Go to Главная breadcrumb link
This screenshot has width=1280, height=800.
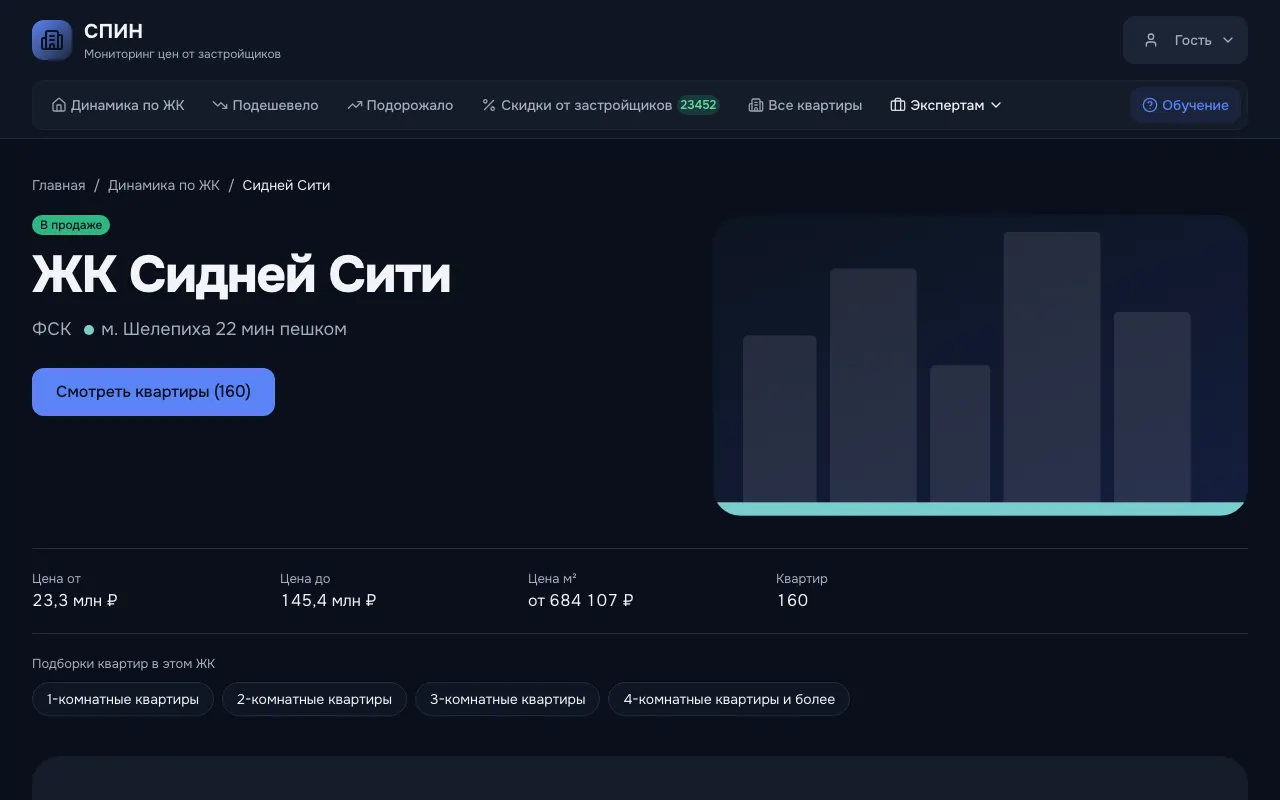[x=59, y=185]
